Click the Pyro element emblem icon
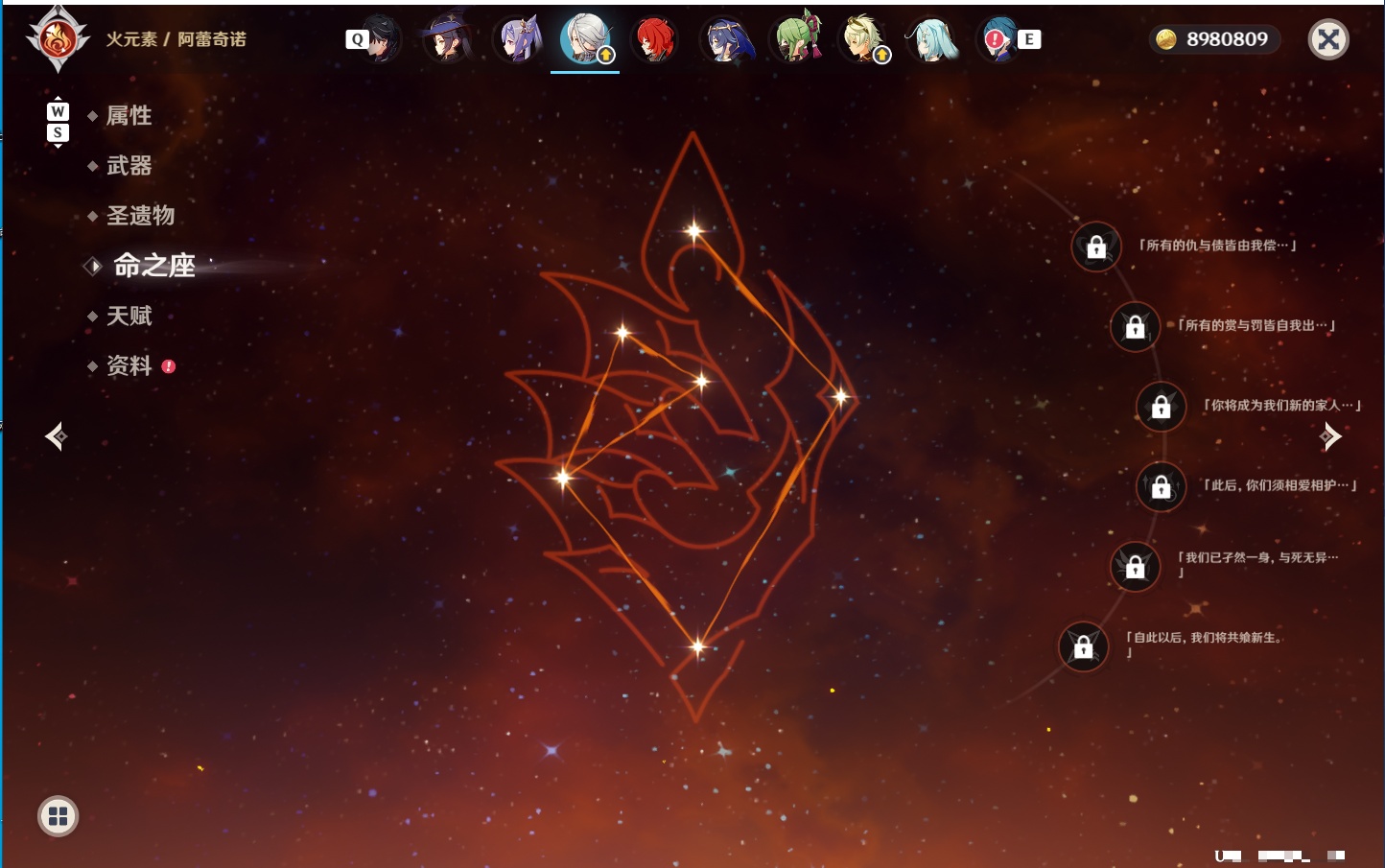 [x=58, y=39]
